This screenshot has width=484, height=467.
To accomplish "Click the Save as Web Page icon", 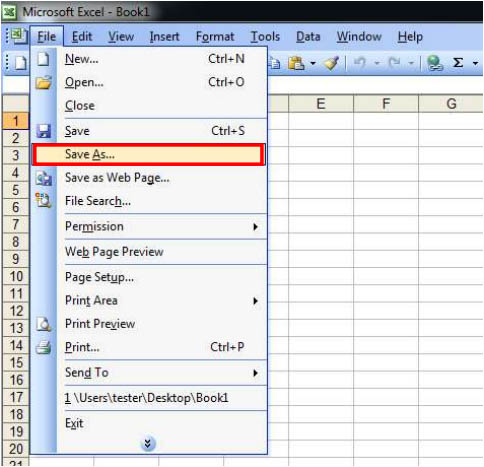I will click(44, 178).
